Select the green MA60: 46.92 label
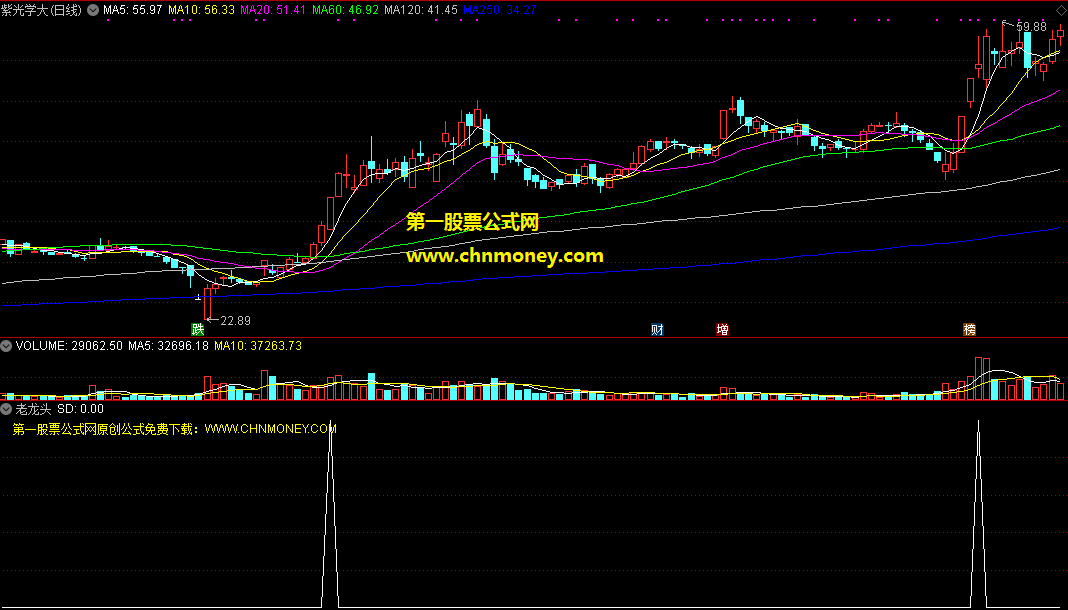Viewport: 1068px width, 610px height. coord(345,10)
